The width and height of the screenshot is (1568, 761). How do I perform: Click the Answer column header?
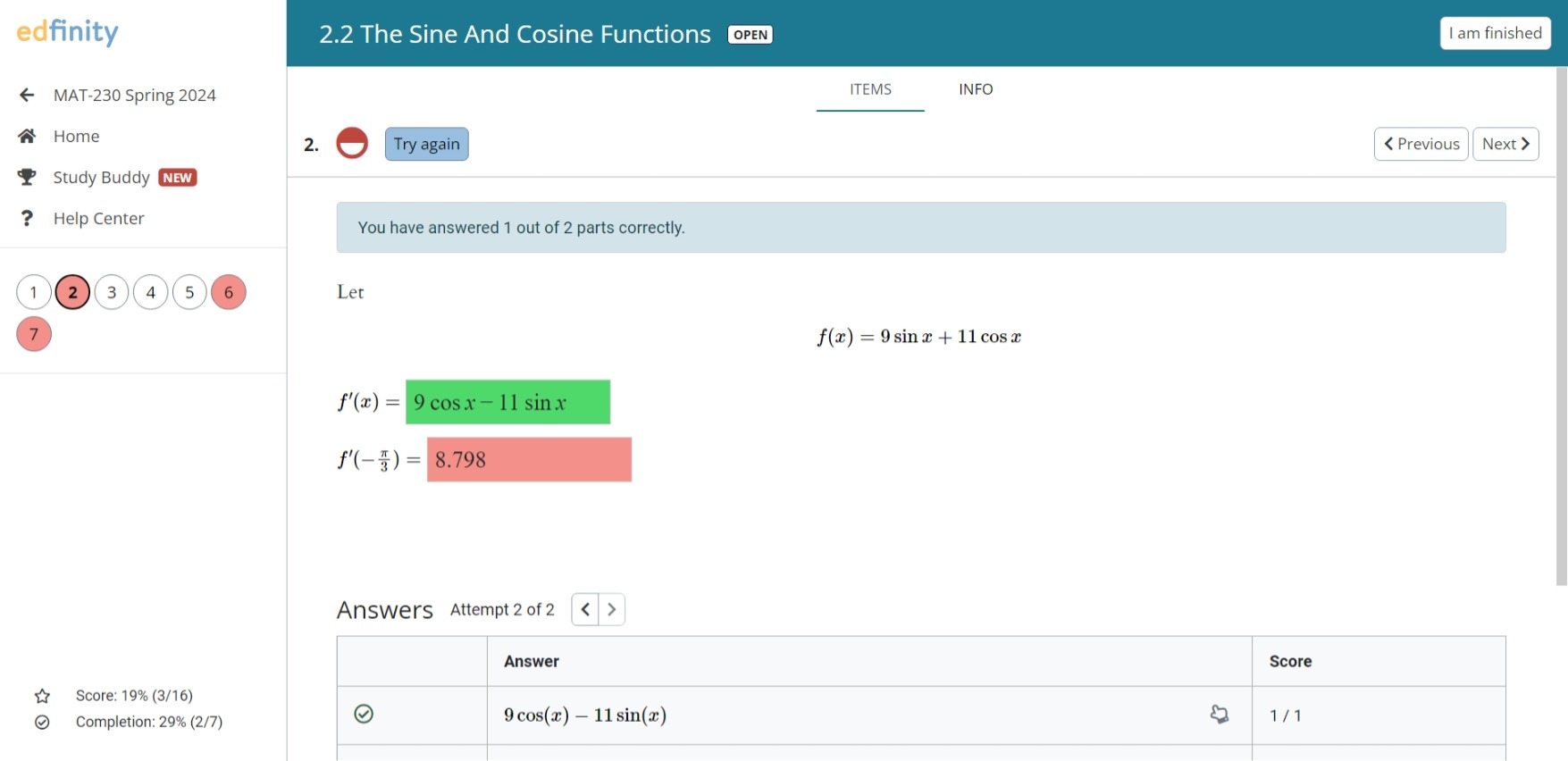pos(869,661)
